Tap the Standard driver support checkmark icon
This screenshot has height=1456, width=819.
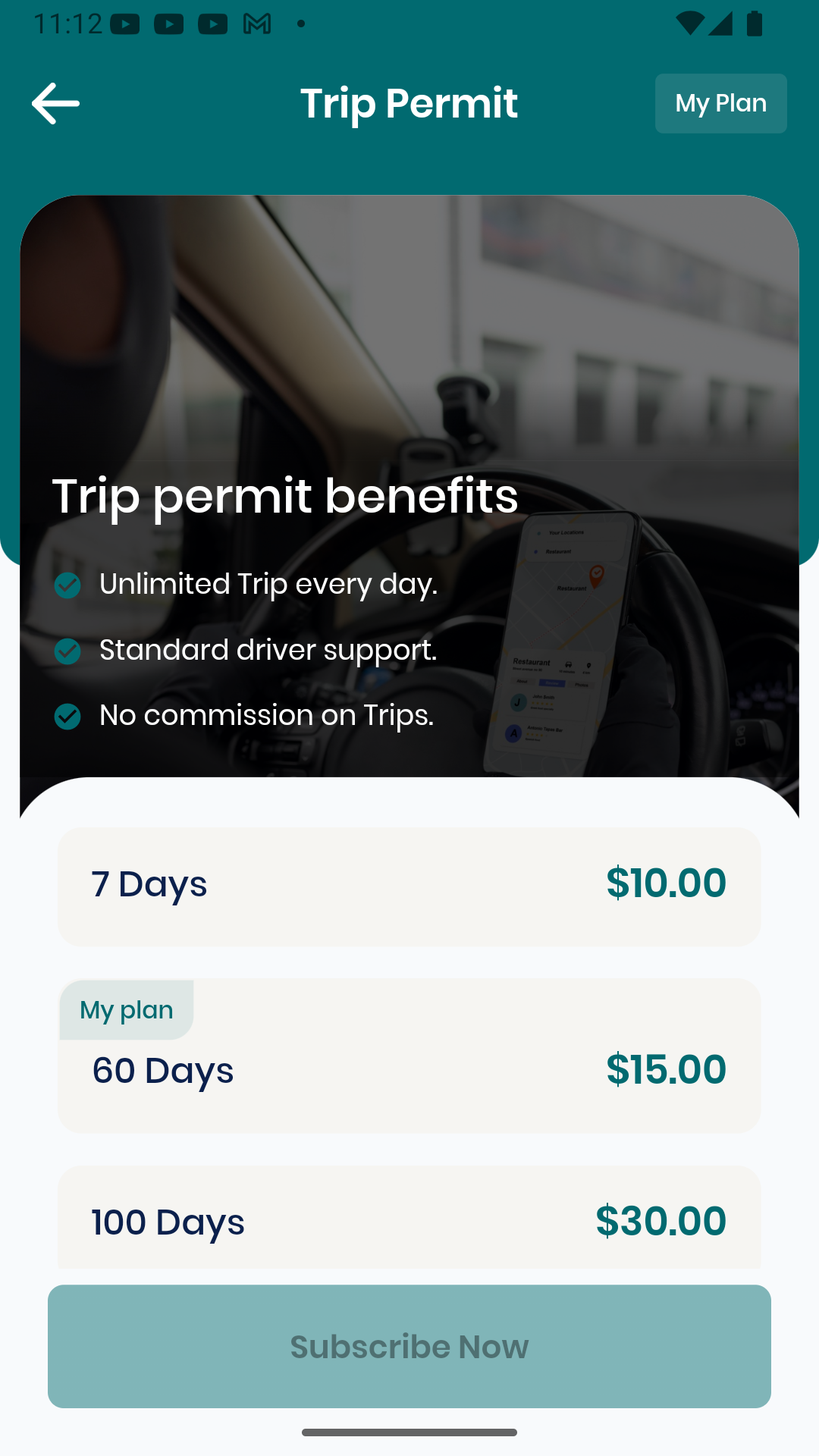[67, 651]
